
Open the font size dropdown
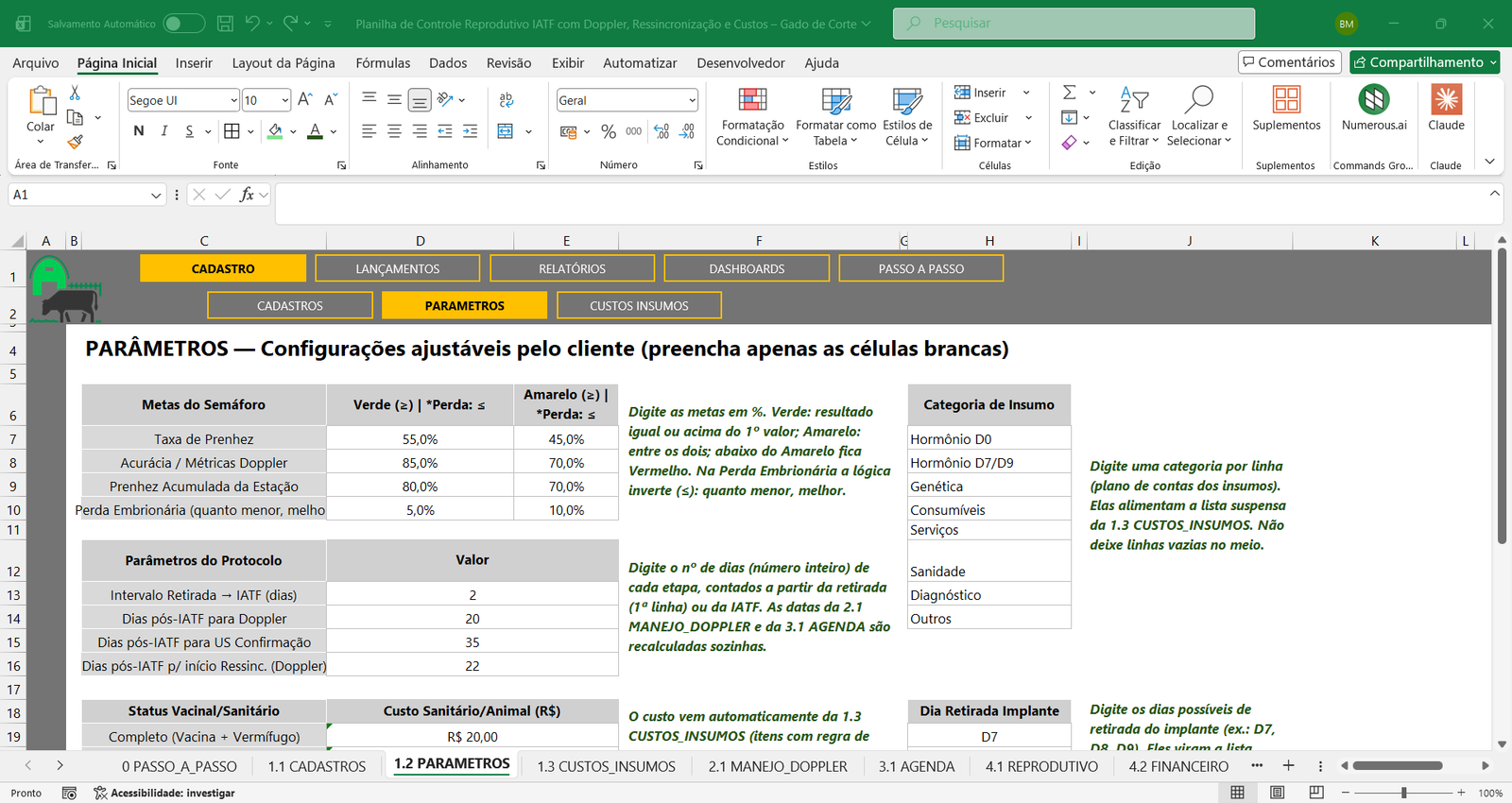coord(284,100)
